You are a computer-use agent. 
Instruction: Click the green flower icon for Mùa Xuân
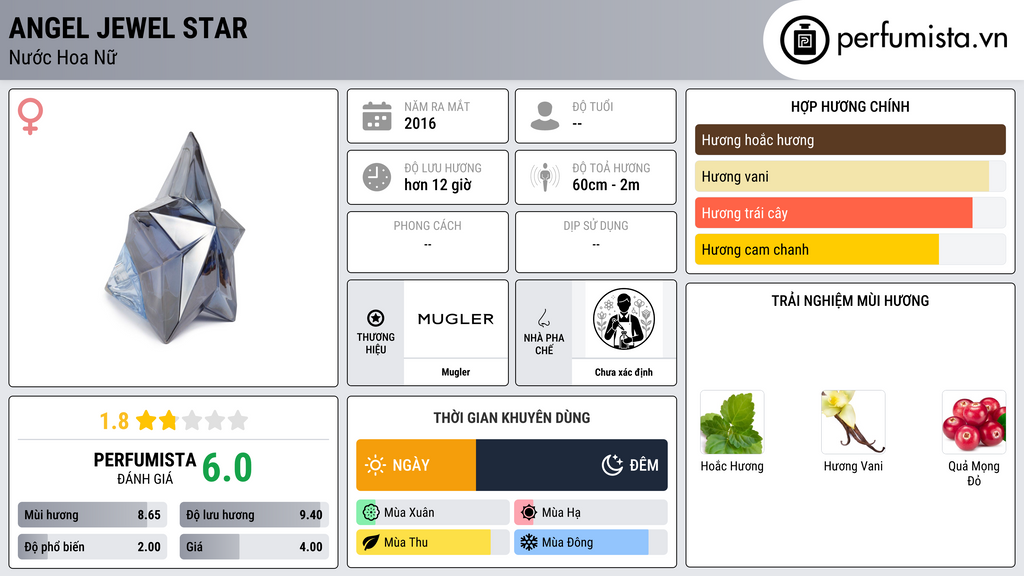(x=370, y=513)
